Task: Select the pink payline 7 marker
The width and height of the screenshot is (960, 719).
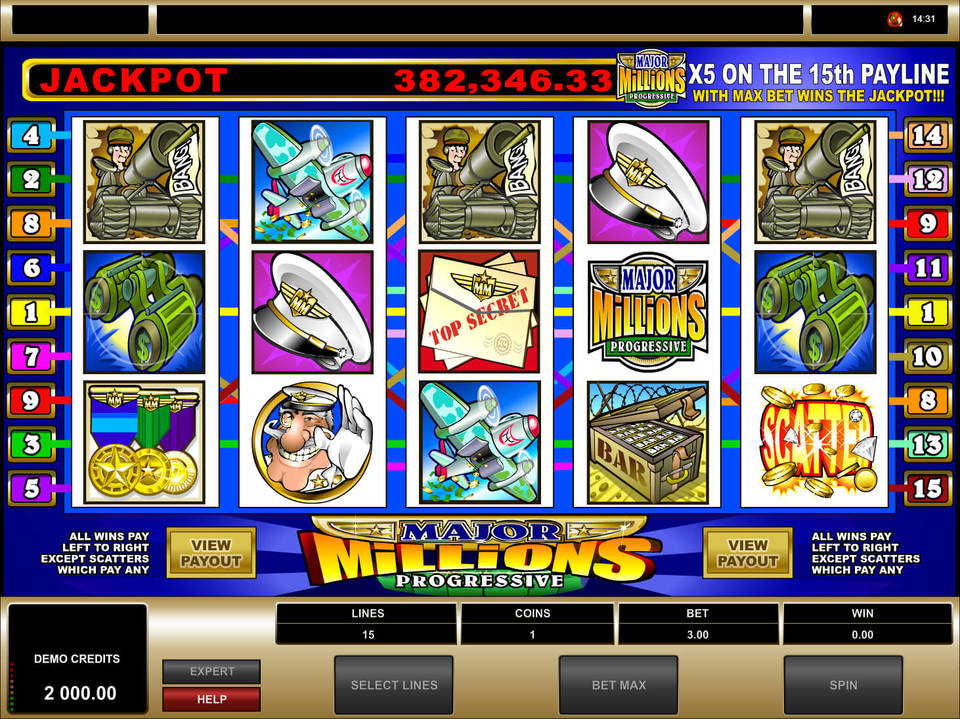Action: [x=31, y=356]
